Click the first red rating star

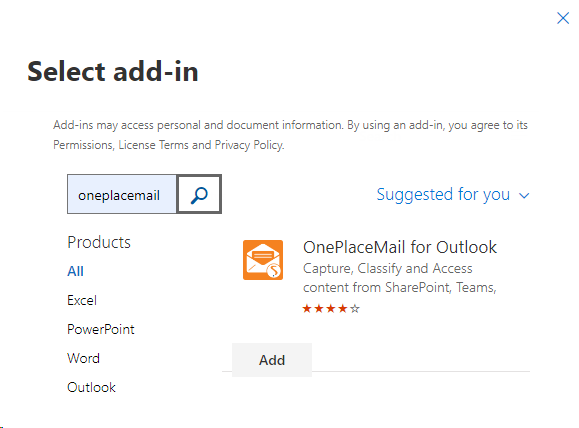point(307,308)
